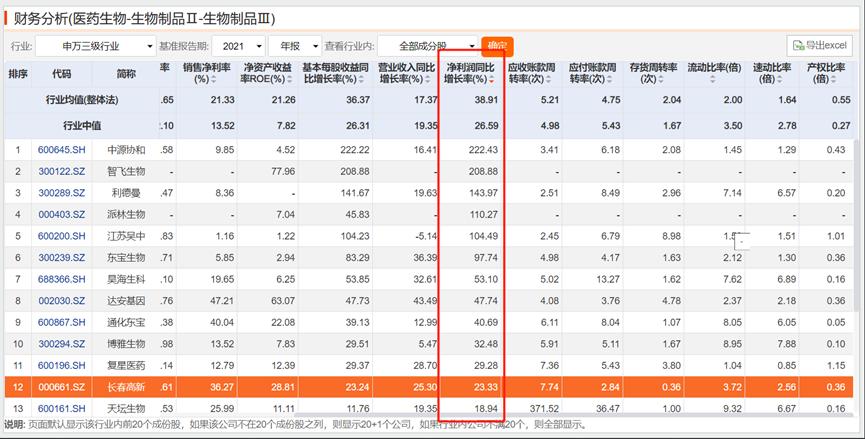Select the 达安基因 company name cell

click(126, 301)
